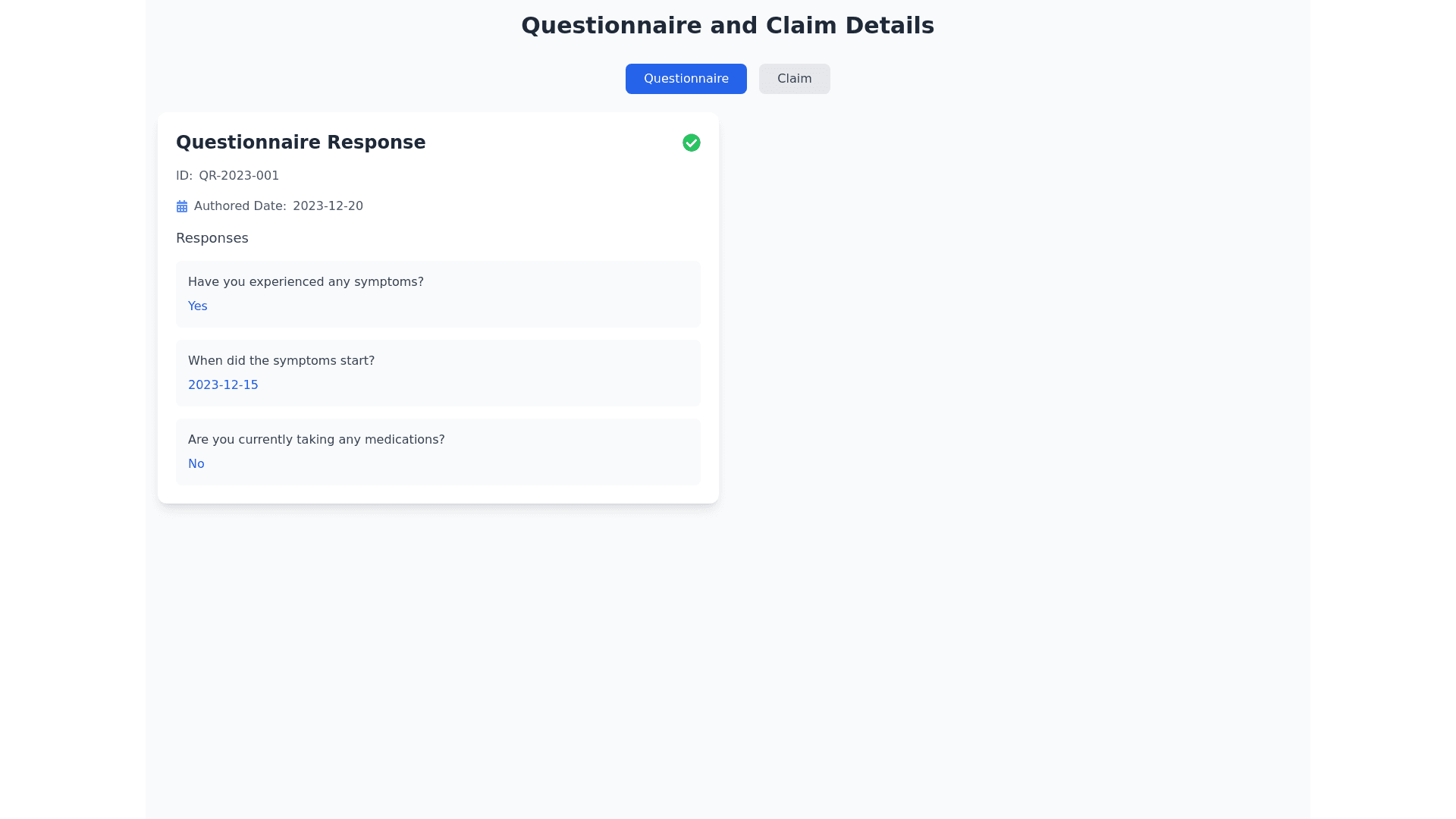Click the page title Questionnaire and Claim Details

point(727,26)
